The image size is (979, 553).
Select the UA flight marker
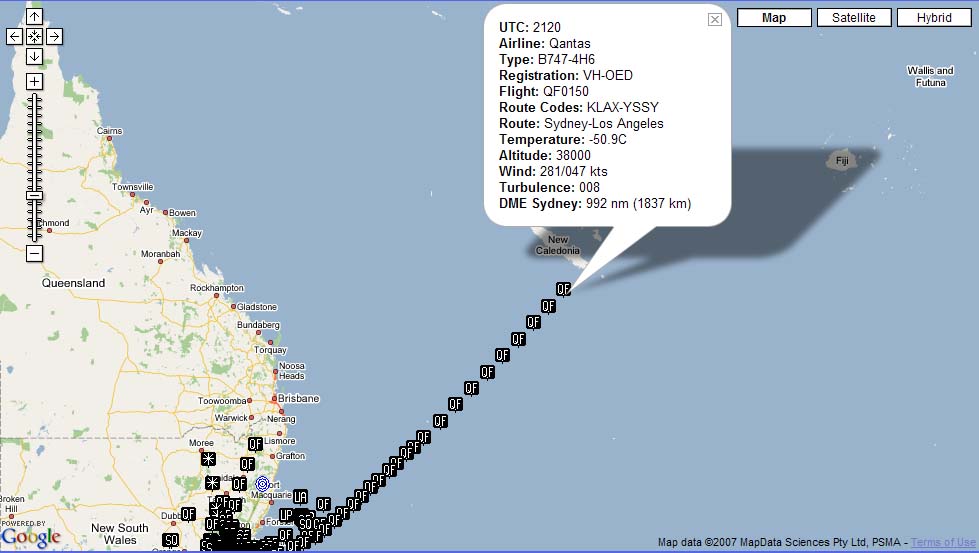click(300, 497)
